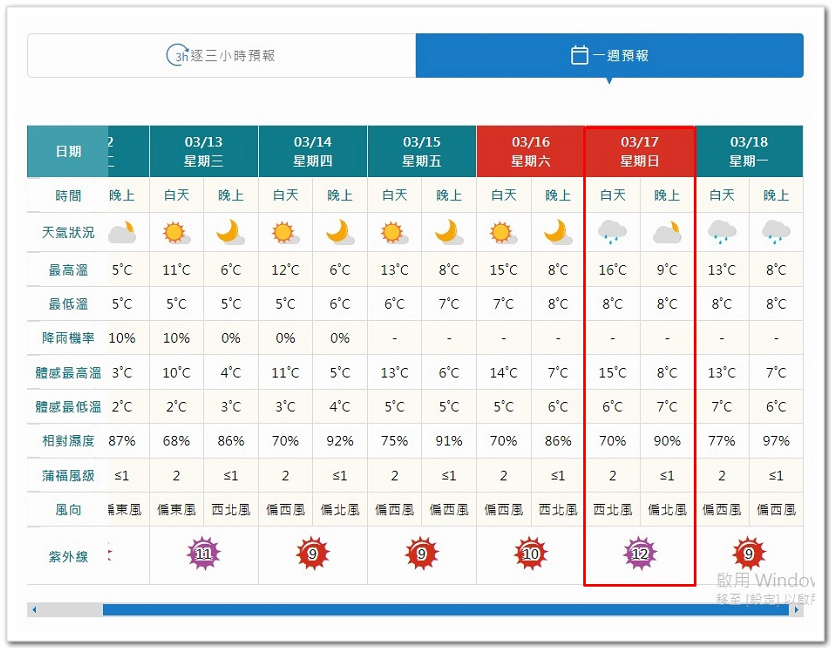
Task: Click the 03/15 night moon icon
Action: 449,233
